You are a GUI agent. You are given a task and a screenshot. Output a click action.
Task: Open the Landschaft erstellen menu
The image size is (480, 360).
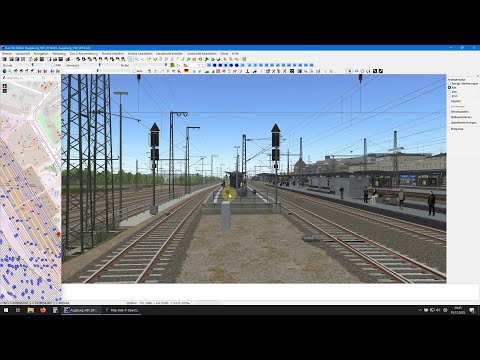pos(170,53)
